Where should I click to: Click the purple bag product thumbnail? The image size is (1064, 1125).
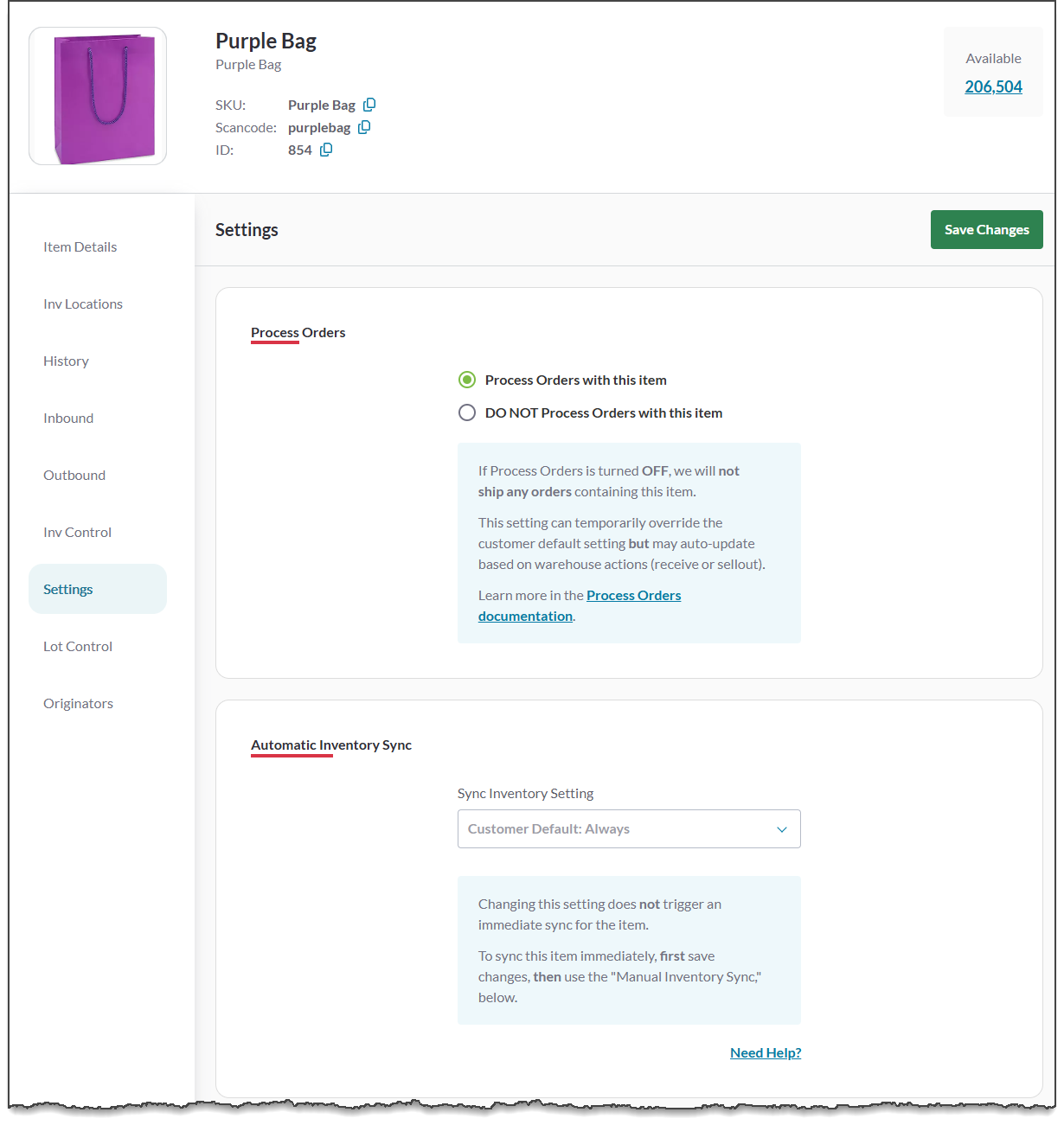coord(98,96)
